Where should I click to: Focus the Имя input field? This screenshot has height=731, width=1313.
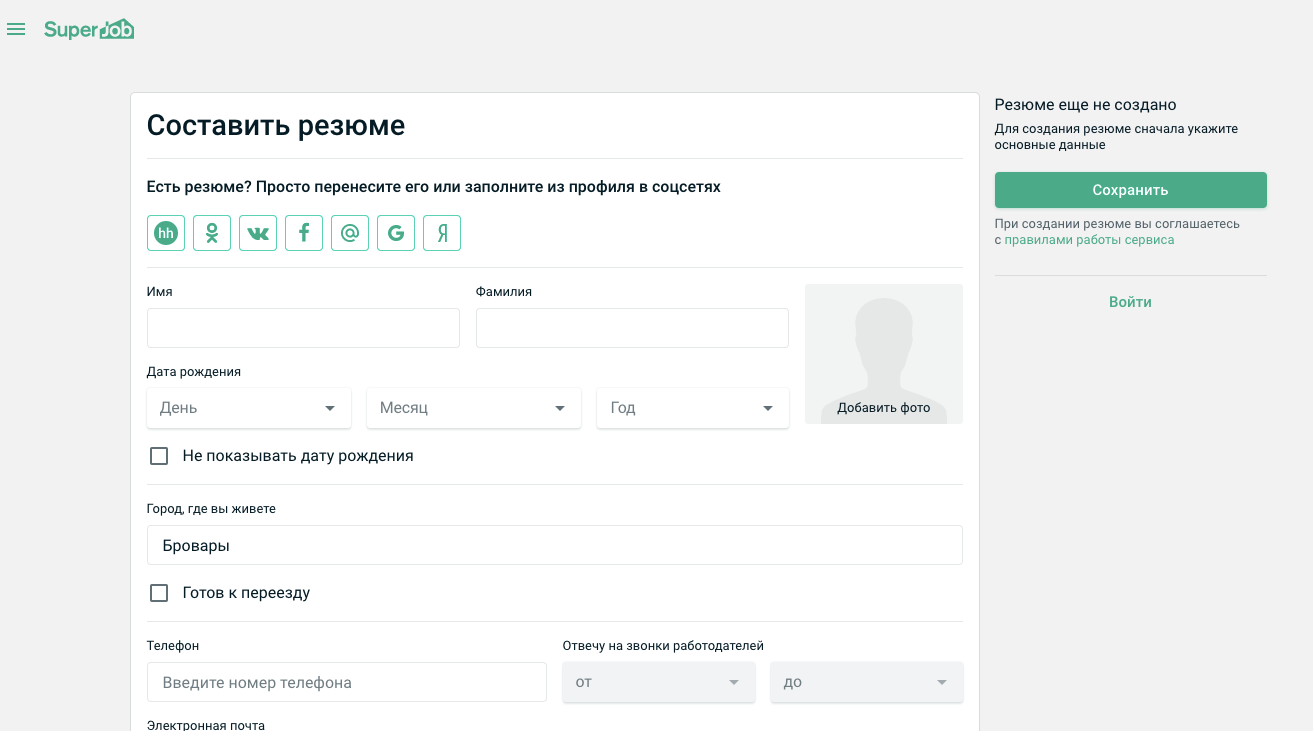(x=303, y=328)
